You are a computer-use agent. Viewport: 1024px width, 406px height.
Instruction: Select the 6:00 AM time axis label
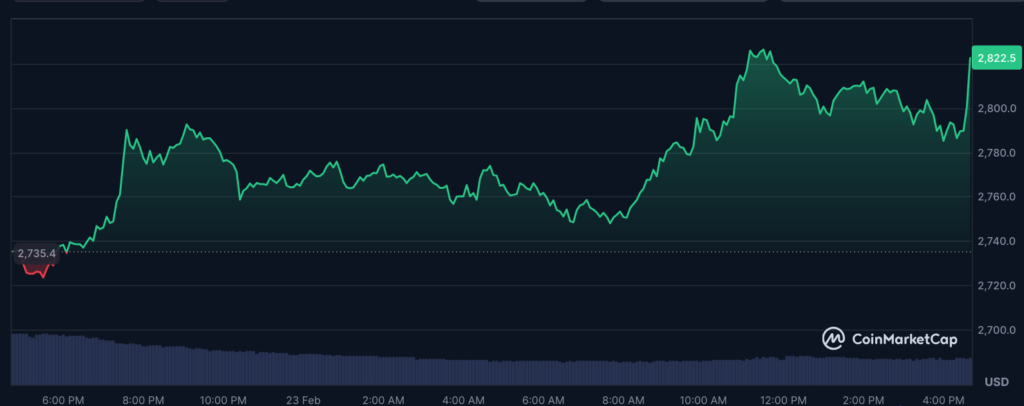pyautogui.click(x=544, y=399)
